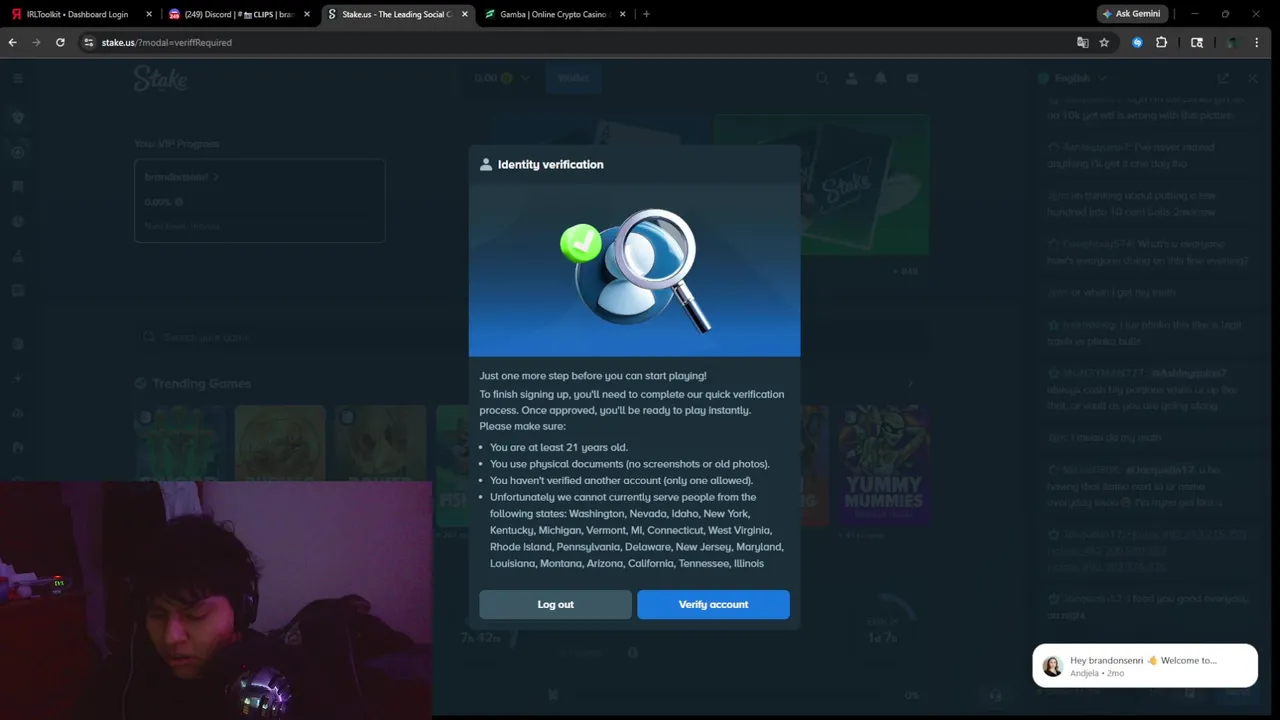
Task: Open the blue circular extension icon
Action: coord(1137,42)
